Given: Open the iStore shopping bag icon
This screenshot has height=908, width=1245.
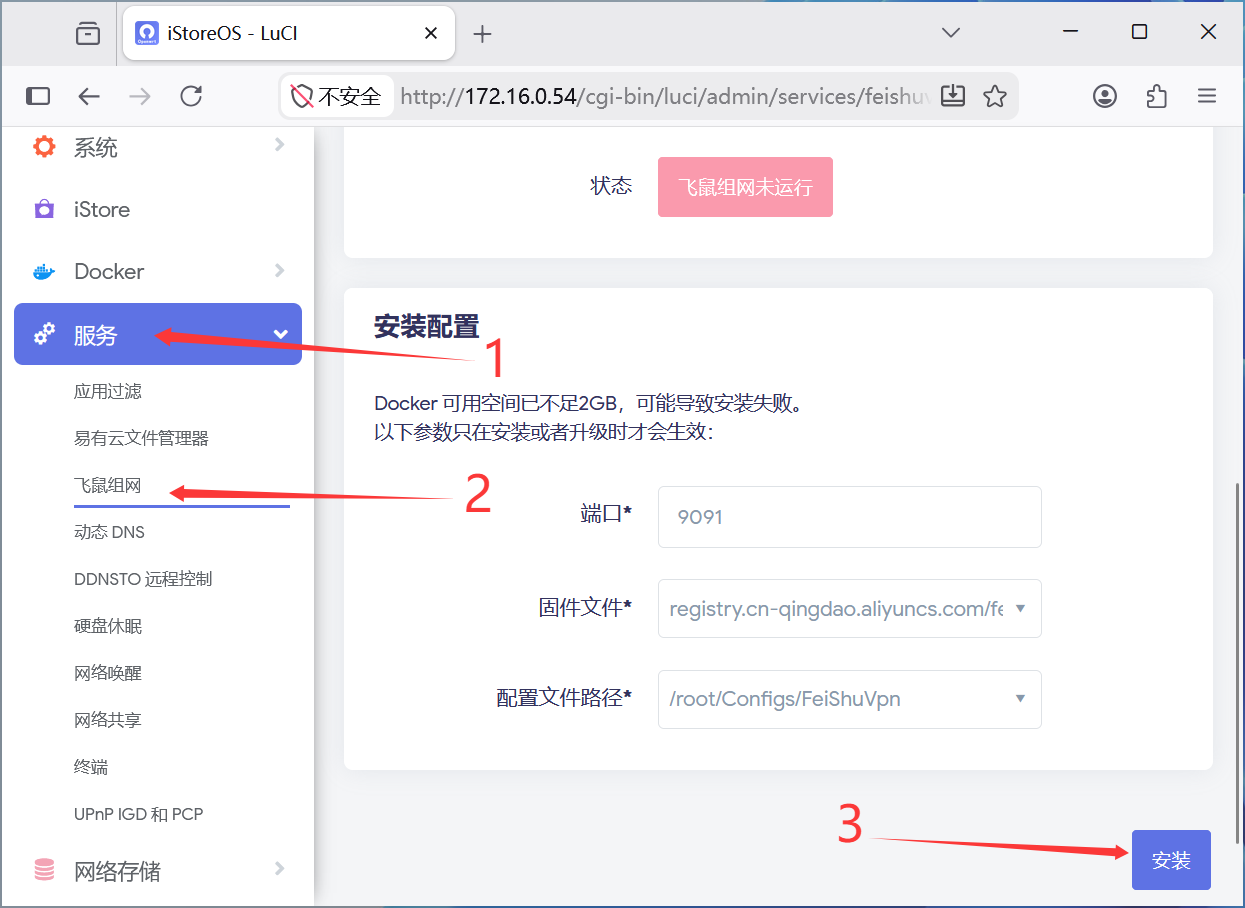Looking at the screenshot, I should [44, 209].
